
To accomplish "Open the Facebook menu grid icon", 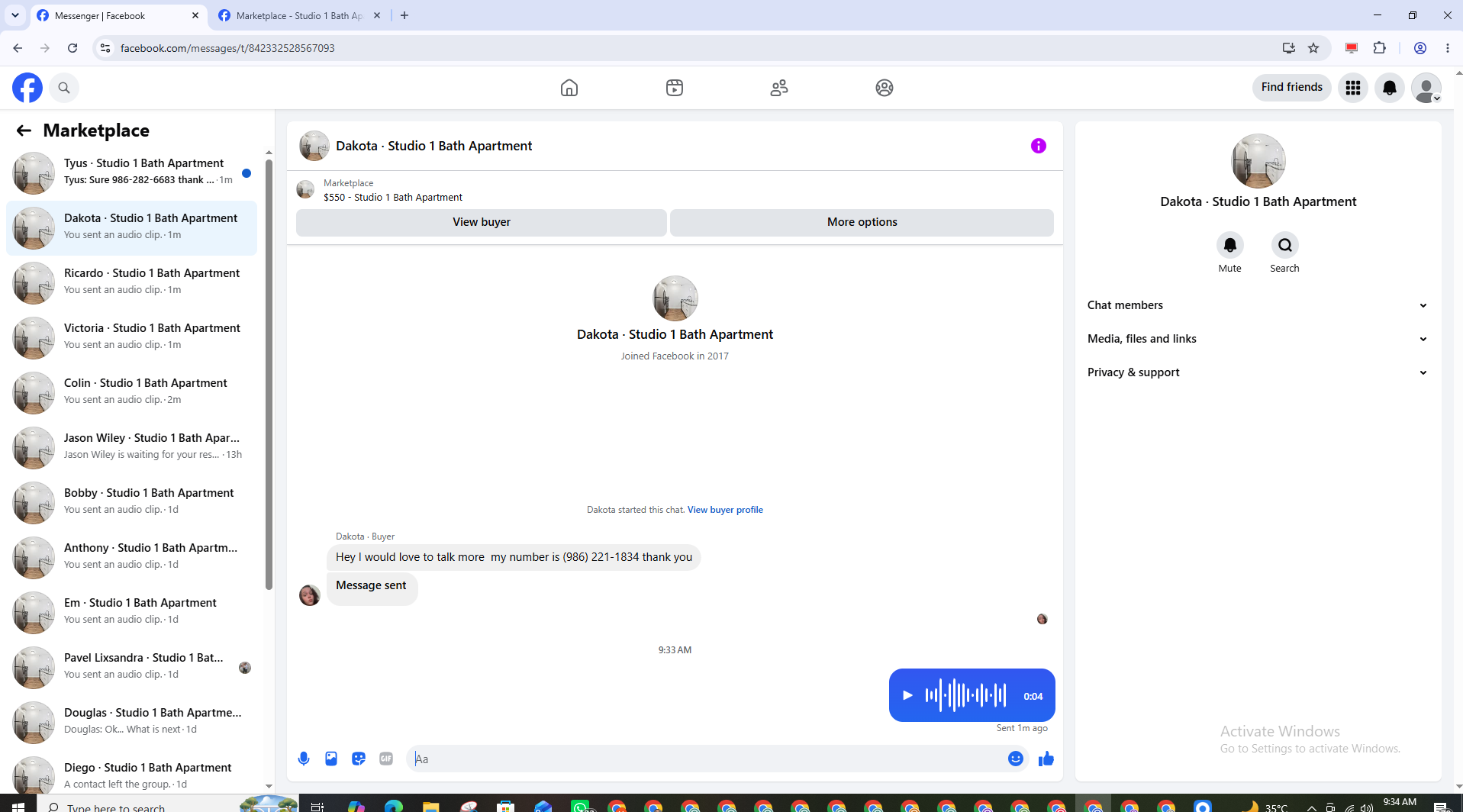I will 1353,88.
